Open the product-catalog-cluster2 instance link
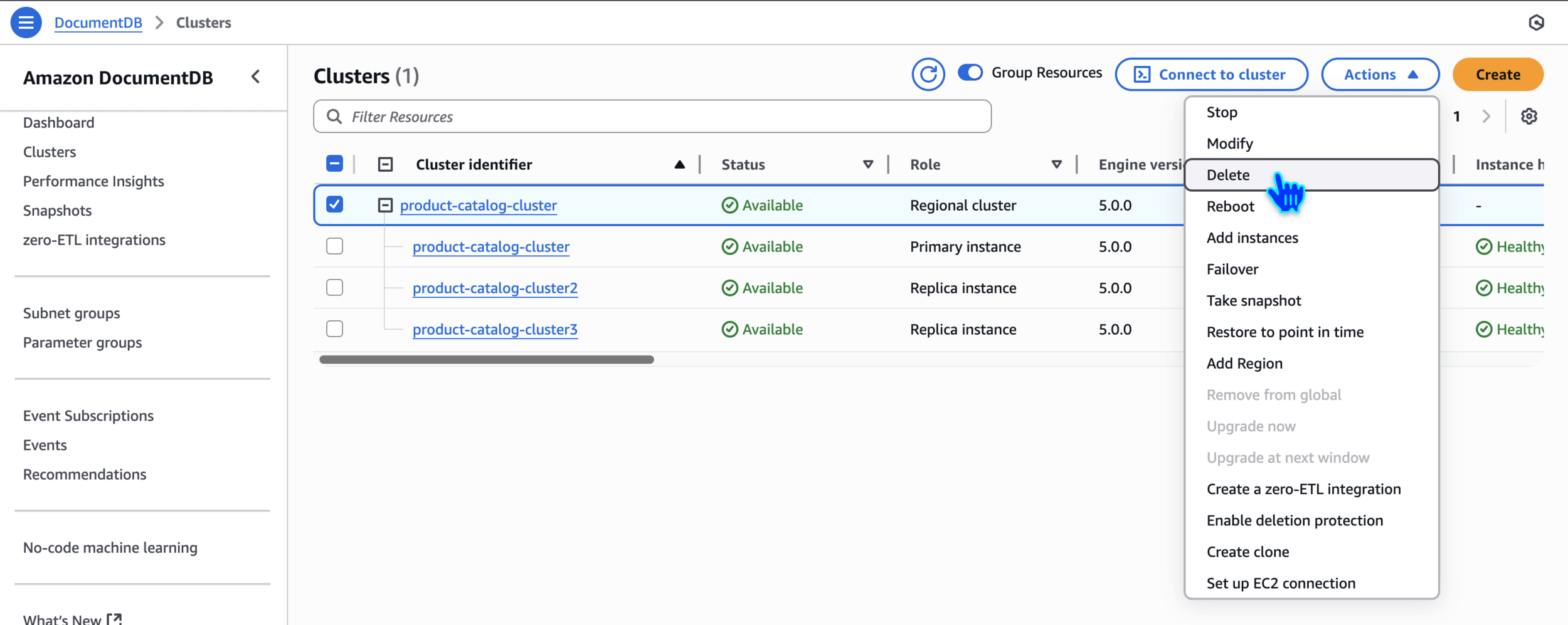The height and width of the screenshot is (625, 1568). coord(495,288)
